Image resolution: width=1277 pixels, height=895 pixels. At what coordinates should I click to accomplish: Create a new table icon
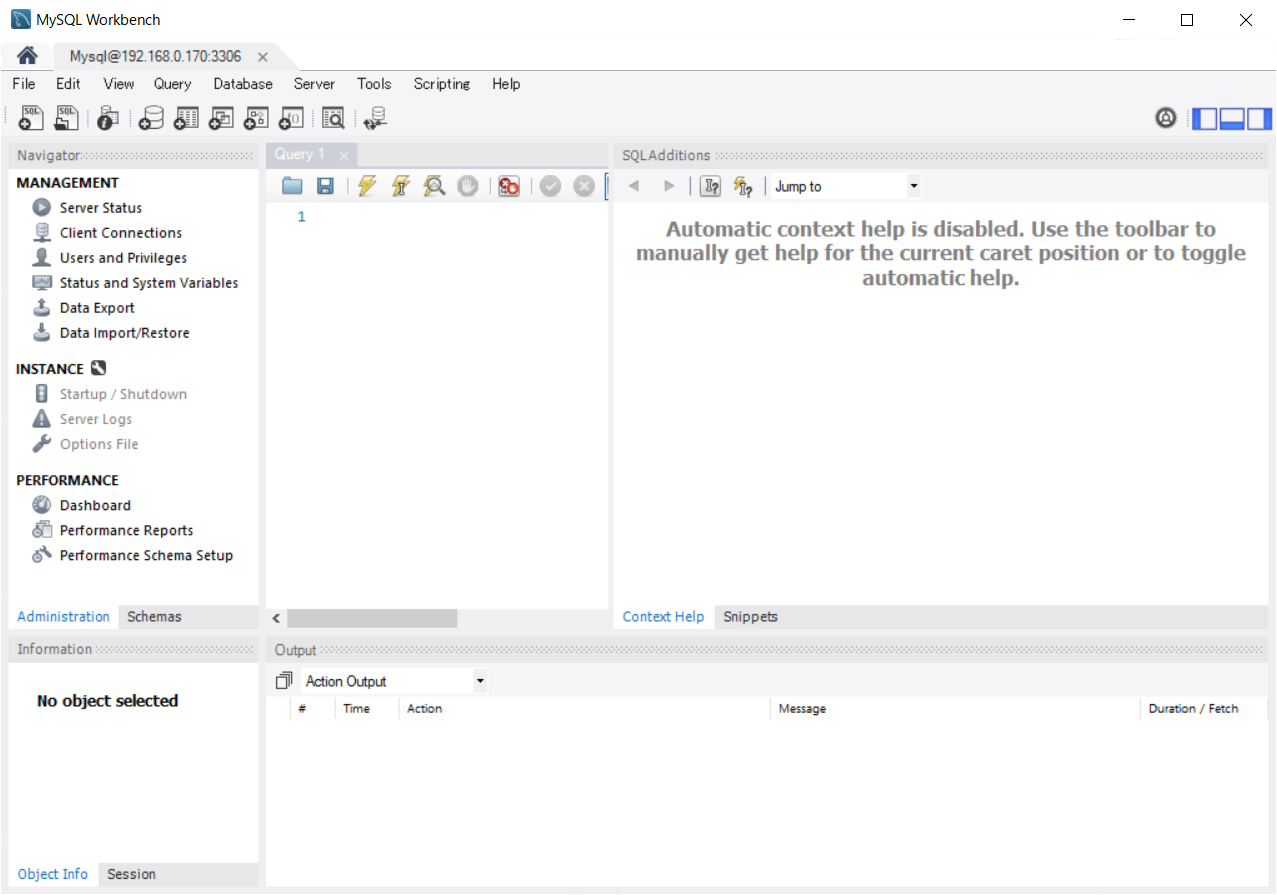pyautogui.click(x=186, y=118)
